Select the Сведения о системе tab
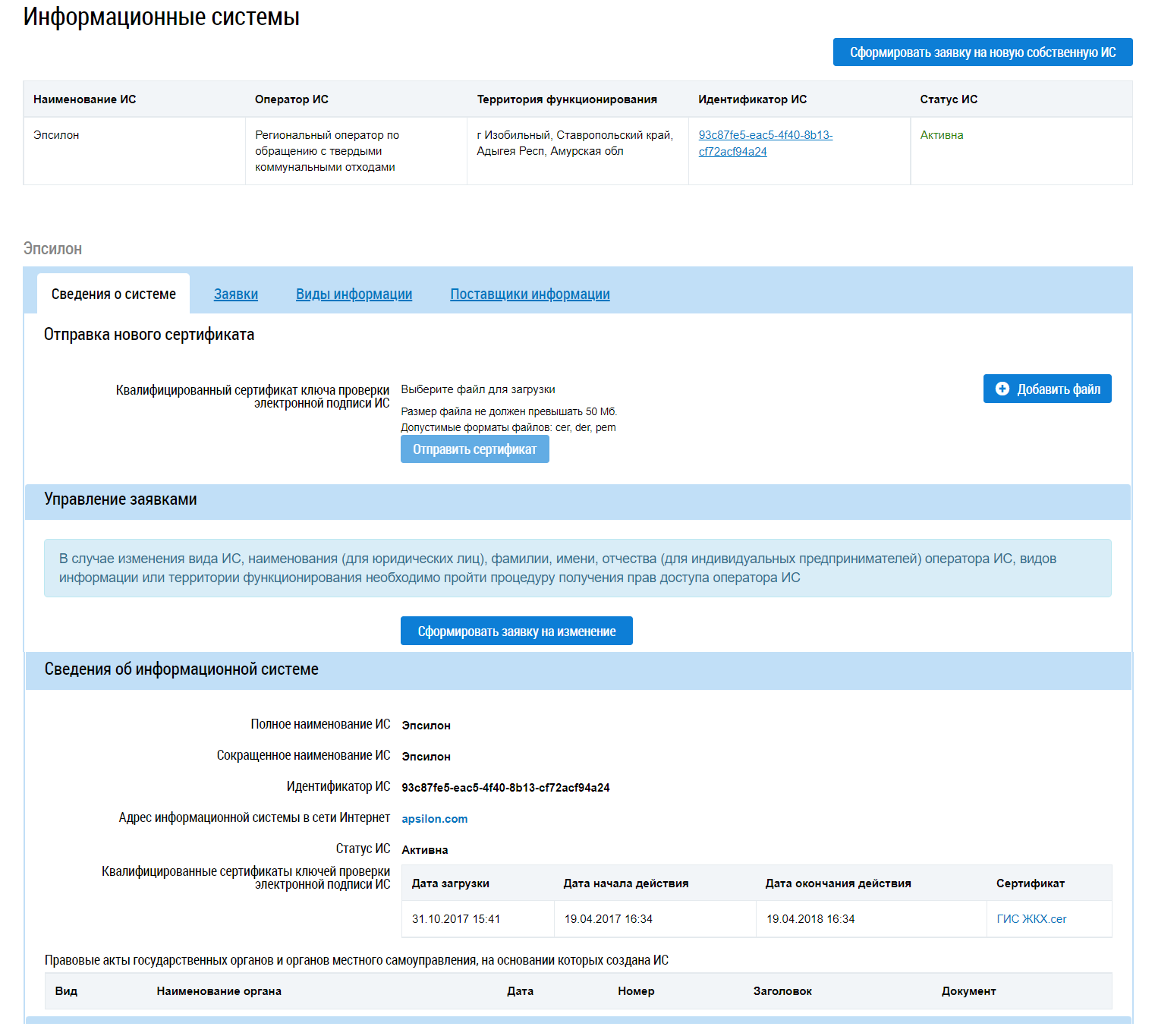Image resolution: width=1155 pixels, height=1036 pixels. coord(114,294)
